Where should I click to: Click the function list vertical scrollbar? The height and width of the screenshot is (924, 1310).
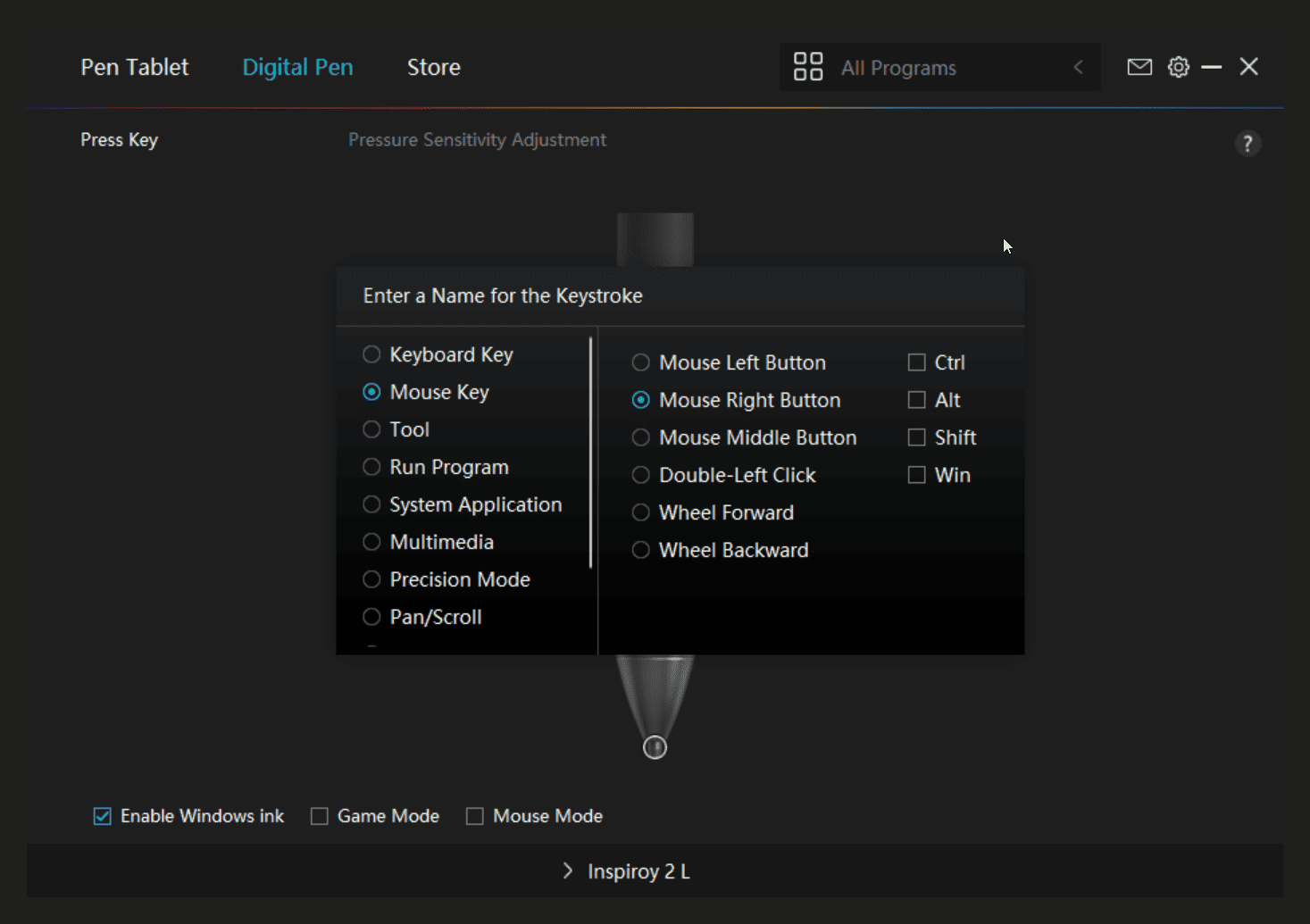pyautogui.click(x=590, y=454)
